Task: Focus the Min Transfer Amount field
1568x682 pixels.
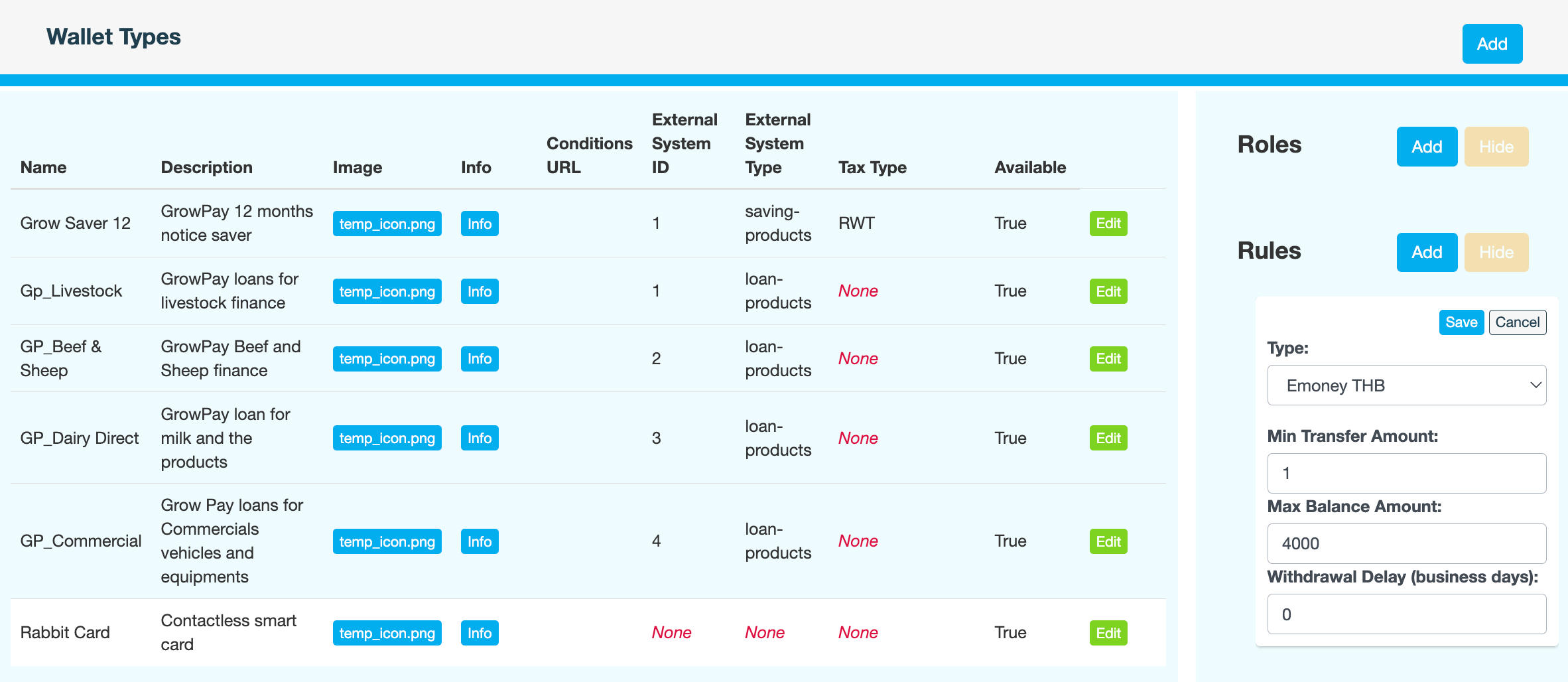Action: tap(1406, 473)
